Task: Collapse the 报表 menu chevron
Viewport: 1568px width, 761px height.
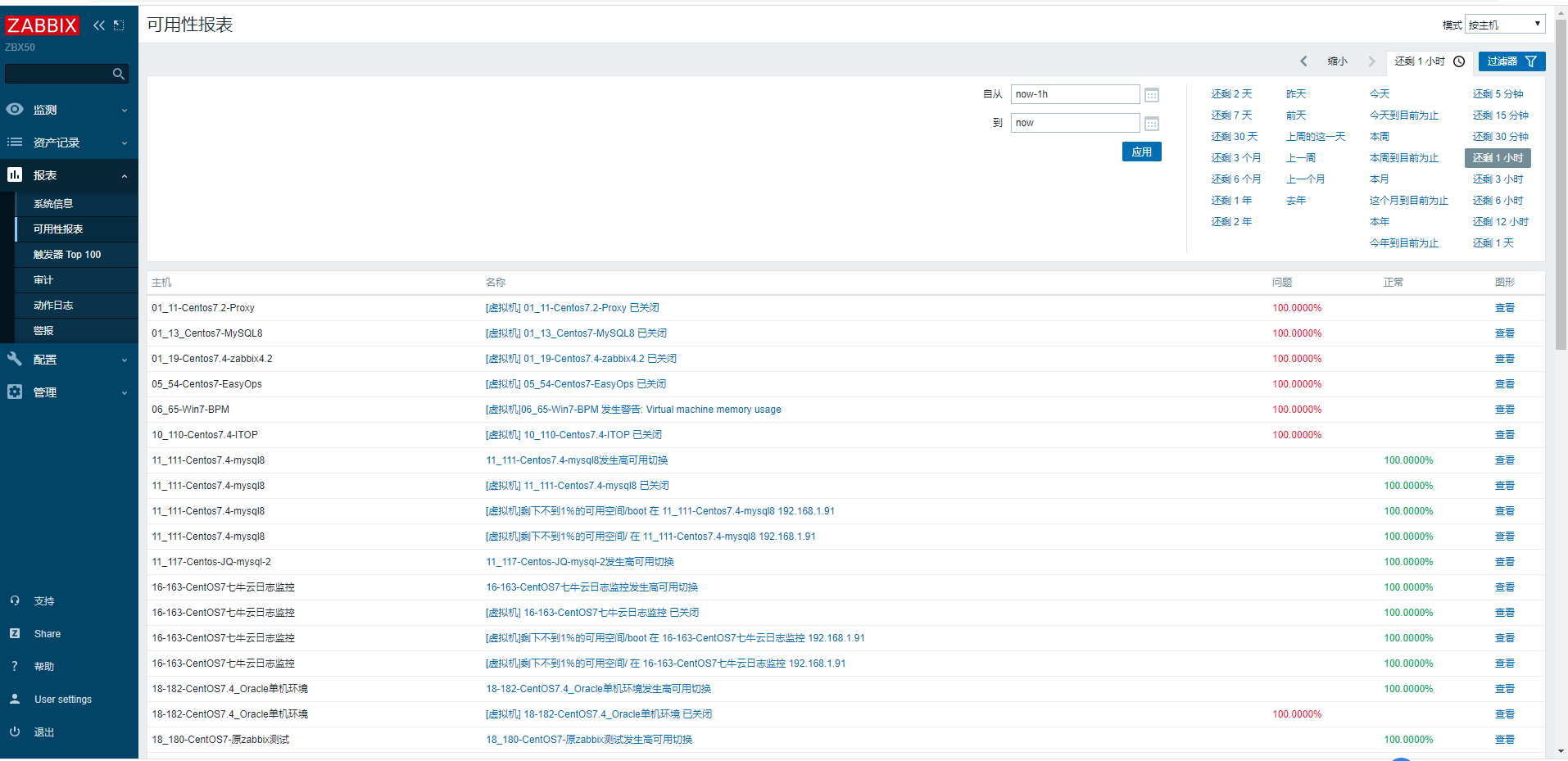Action: [x=125, y=176]
